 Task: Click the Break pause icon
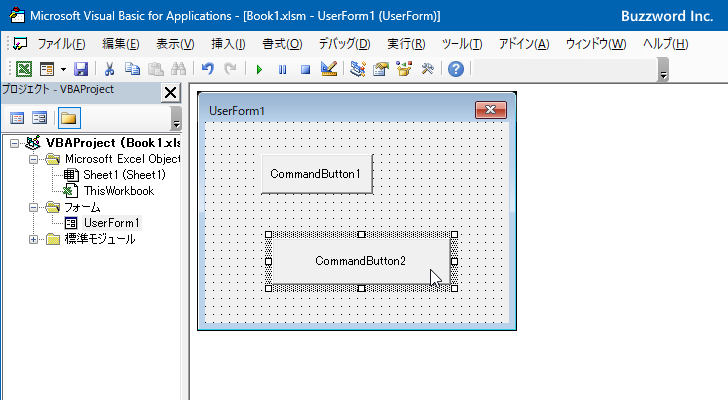click(282, 70)
